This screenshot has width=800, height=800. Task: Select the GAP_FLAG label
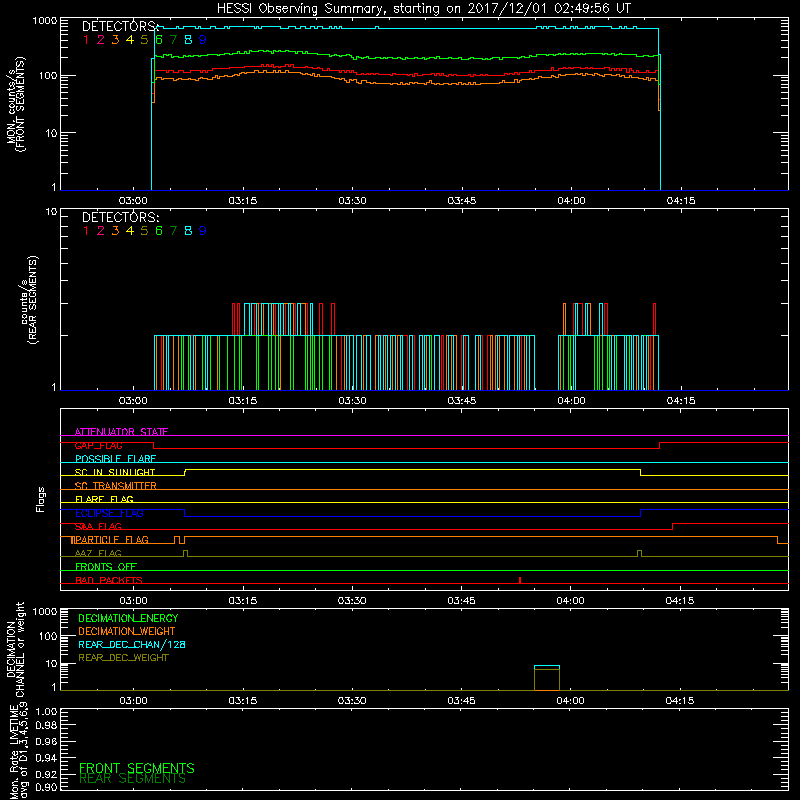click(x=98, y=445)
